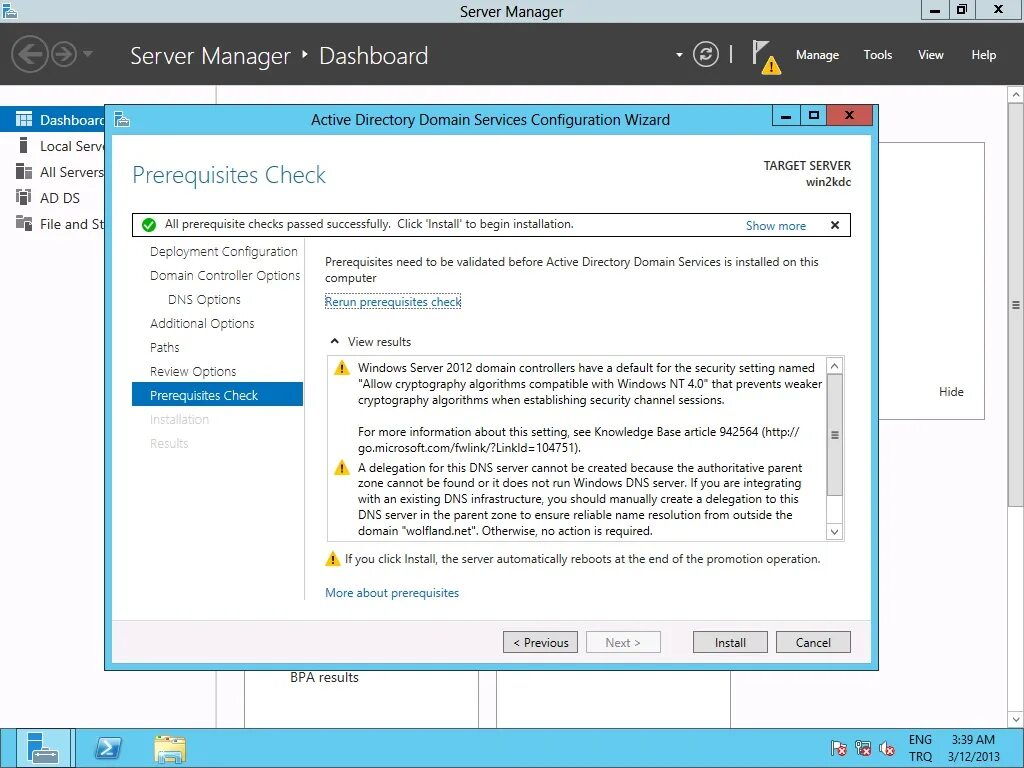Click the Local Server icon in sidebar
The height and width of the screenshot is (768, 1024).
(x=24, y=145)
